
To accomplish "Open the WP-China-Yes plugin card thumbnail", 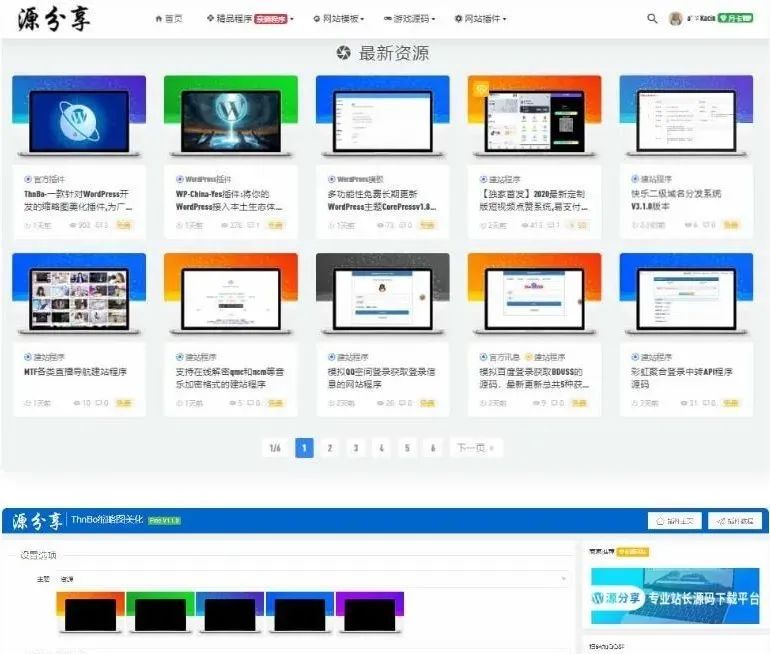I will 231,117.
